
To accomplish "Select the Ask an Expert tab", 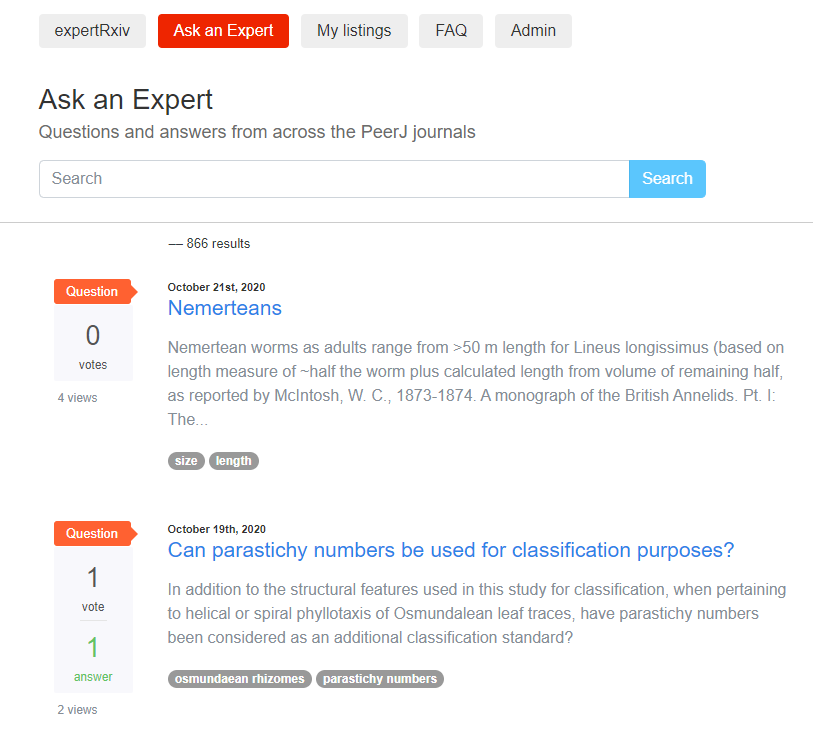I will pos(223,31).
